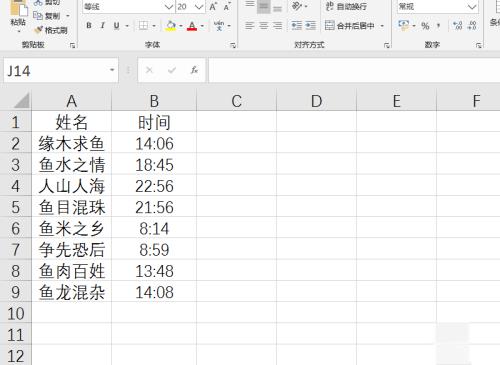Image resolution: width=500 pixels, height=365 pixels.
Task: Toggle italic formatting
Action: [x=103, y=25]
